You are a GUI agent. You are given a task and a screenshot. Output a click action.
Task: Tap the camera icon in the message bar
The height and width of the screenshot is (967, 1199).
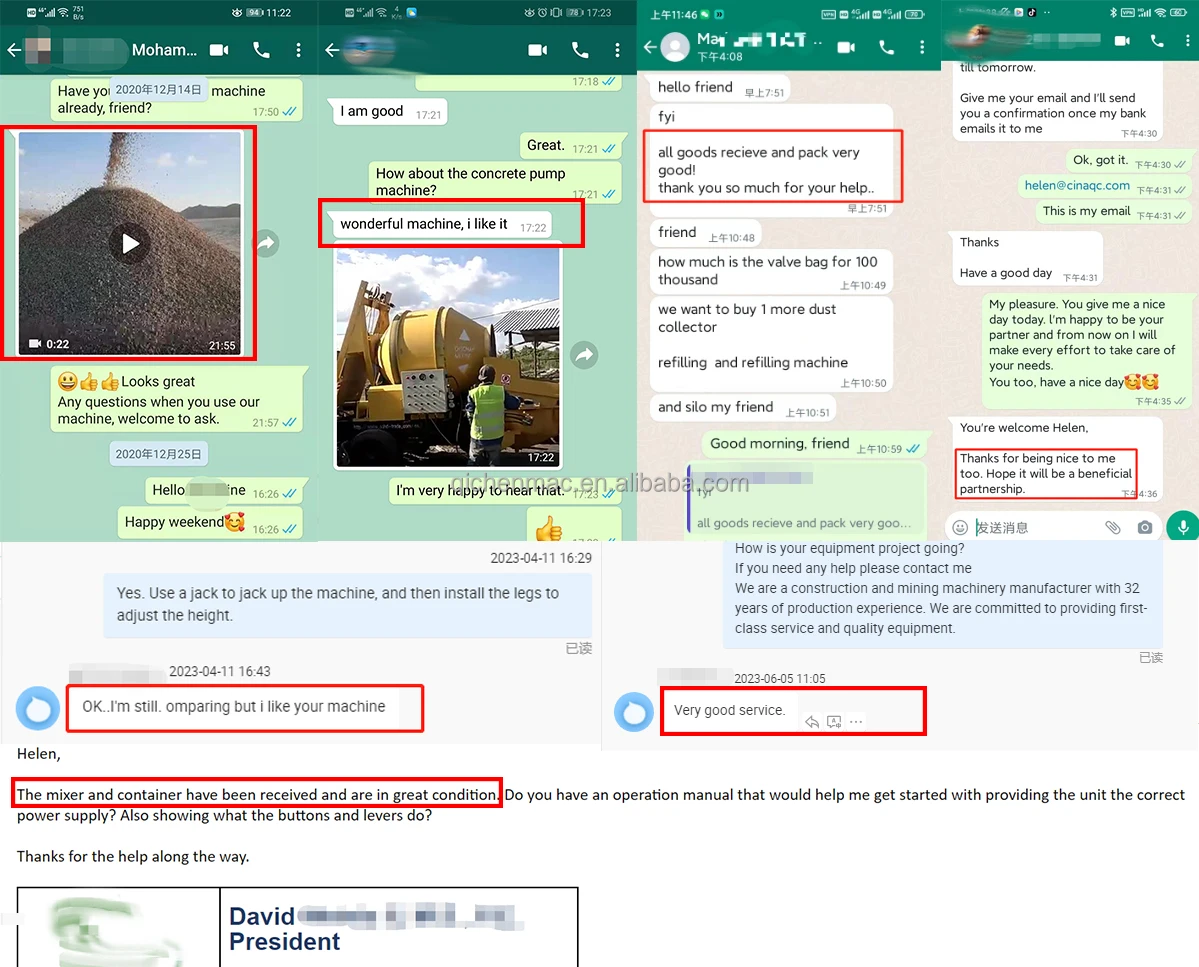coord(1145,527)
